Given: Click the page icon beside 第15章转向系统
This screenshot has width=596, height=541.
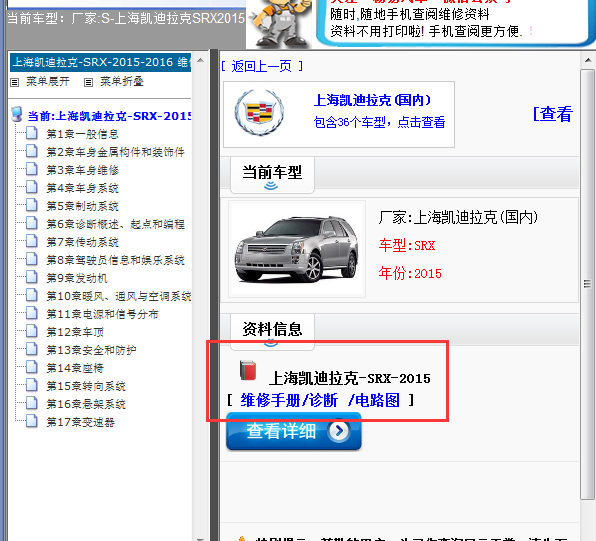Looking at the screenshot, I should pyautogui.click(x=32, y=386).
